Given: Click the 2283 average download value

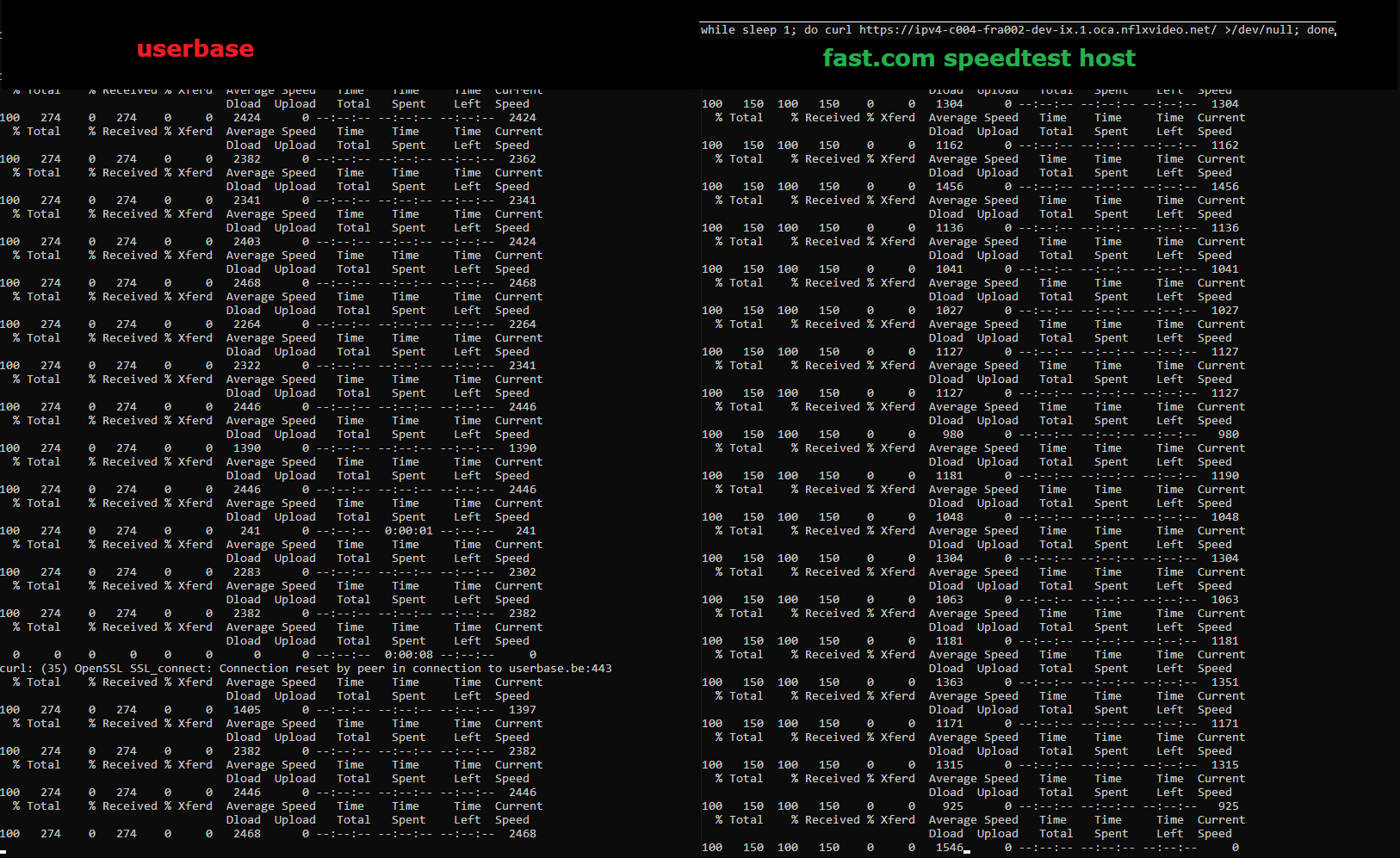Looking at the screenshot, I should (x=246, y=572).
